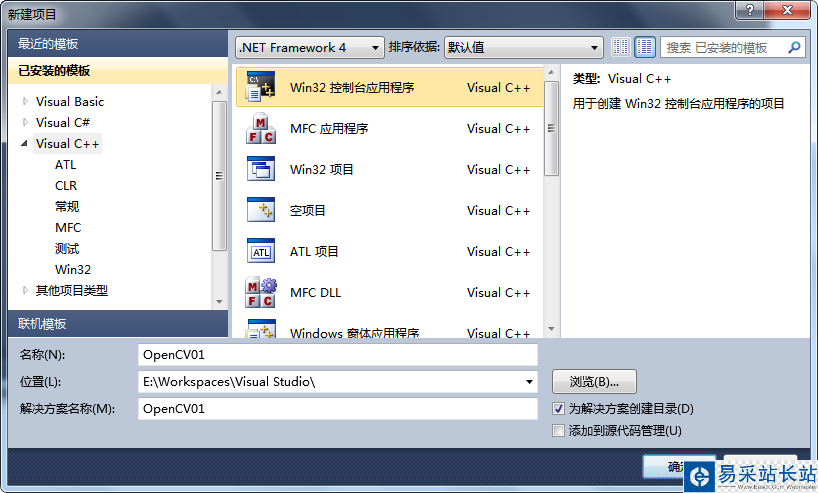The width and height of the screenshot is (818, 493).
Task: Click tree panel scroll up arrow
Action: [x=219, y=92]
